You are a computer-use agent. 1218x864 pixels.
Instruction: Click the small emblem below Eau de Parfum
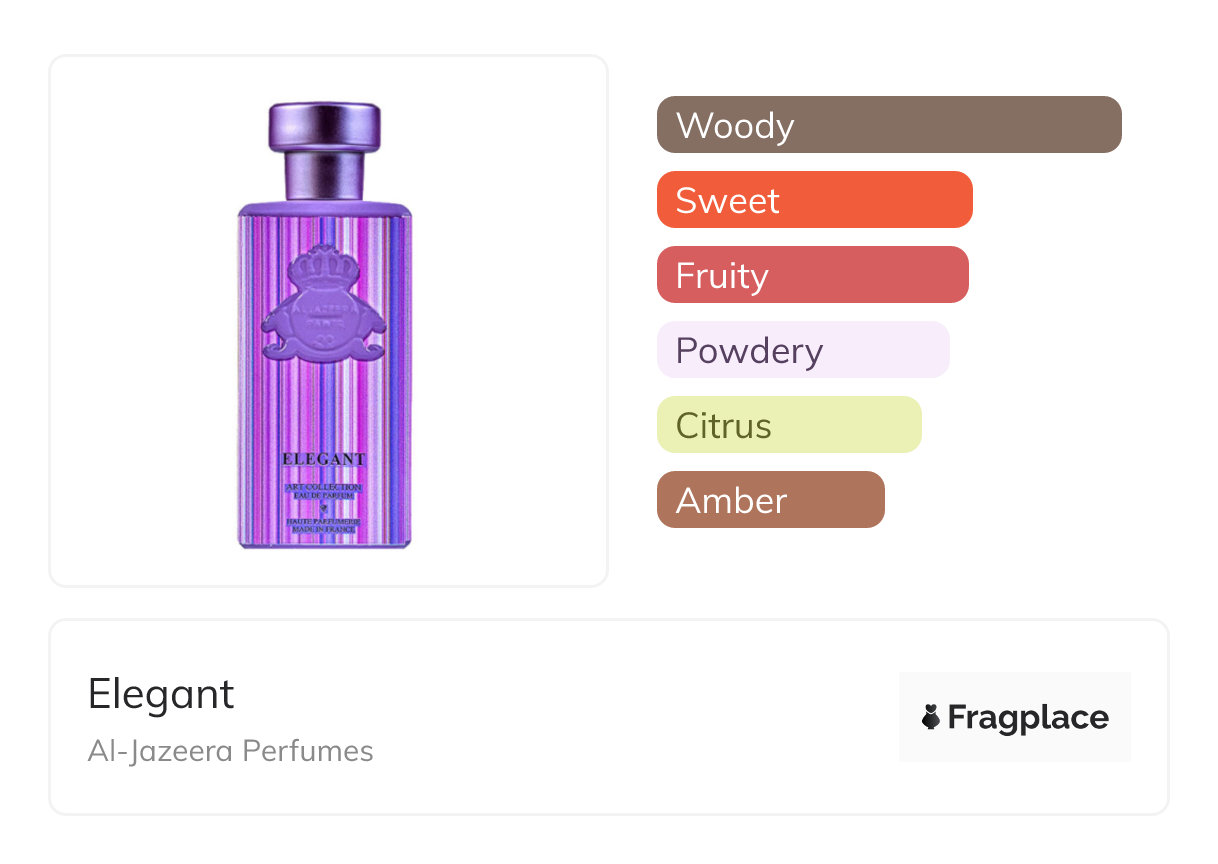tap(324, 508)
